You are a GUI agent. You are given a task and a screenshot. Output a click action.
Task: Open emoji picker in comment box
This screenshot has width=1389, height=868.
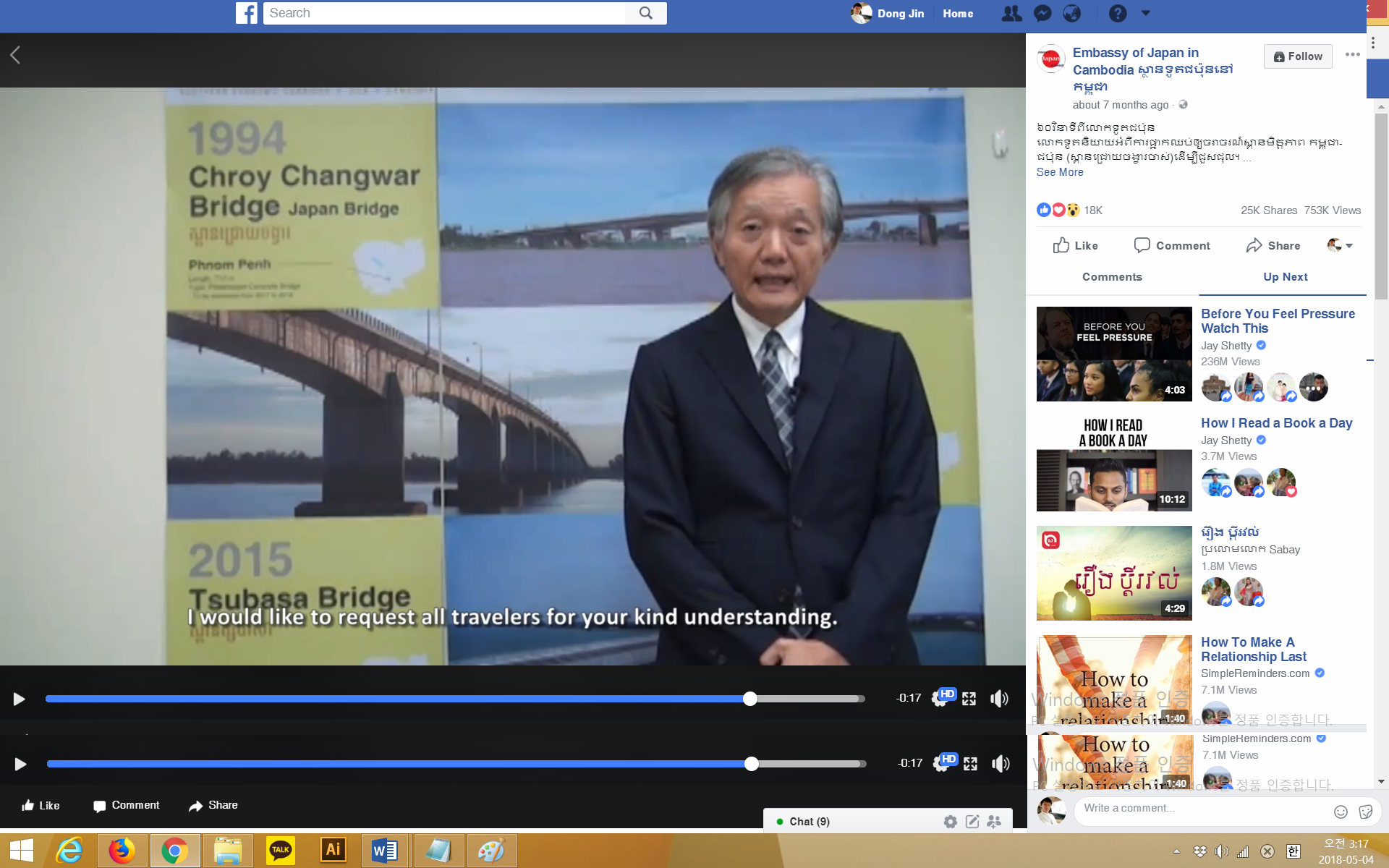[x=1341, y=812]
